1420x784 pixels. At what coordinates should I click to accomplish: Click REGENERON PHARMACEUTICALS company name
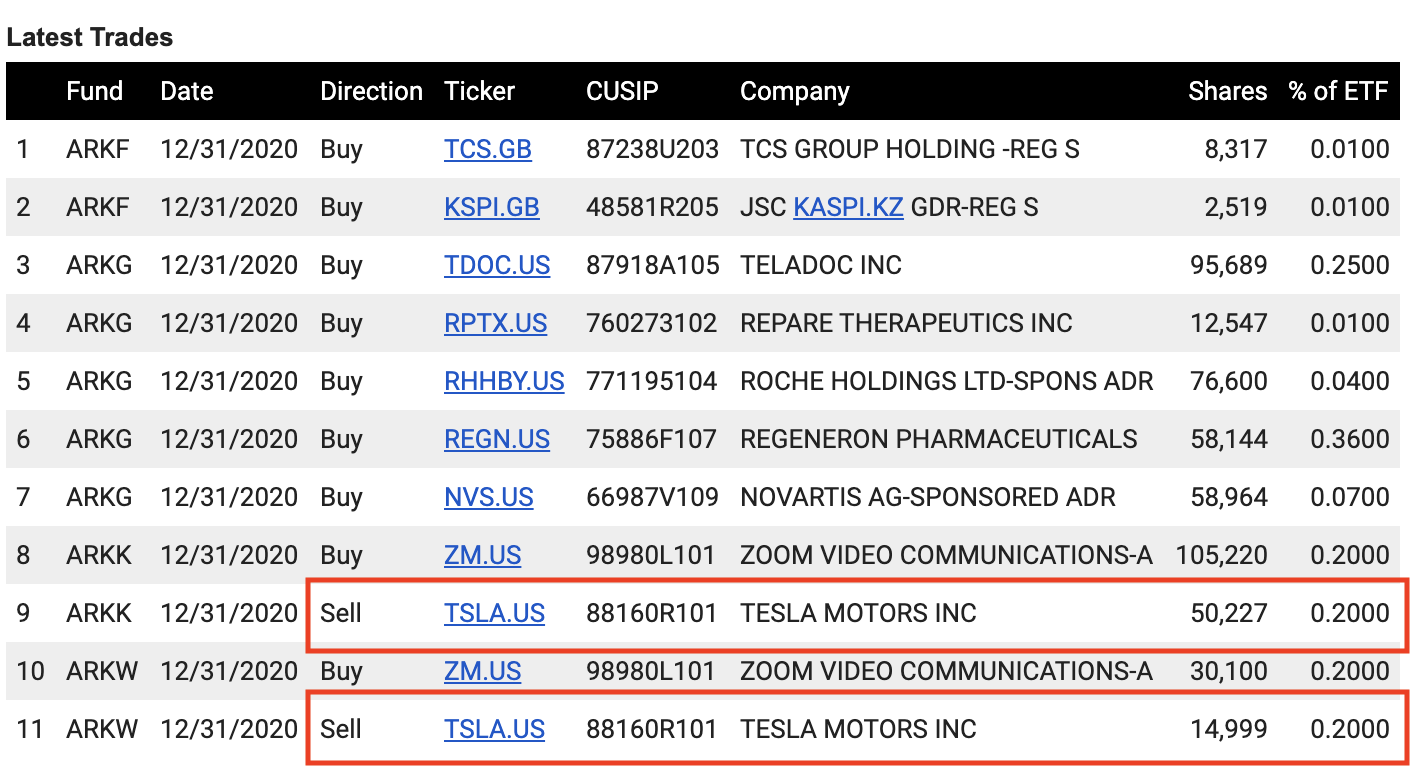[x=939, y=440]
